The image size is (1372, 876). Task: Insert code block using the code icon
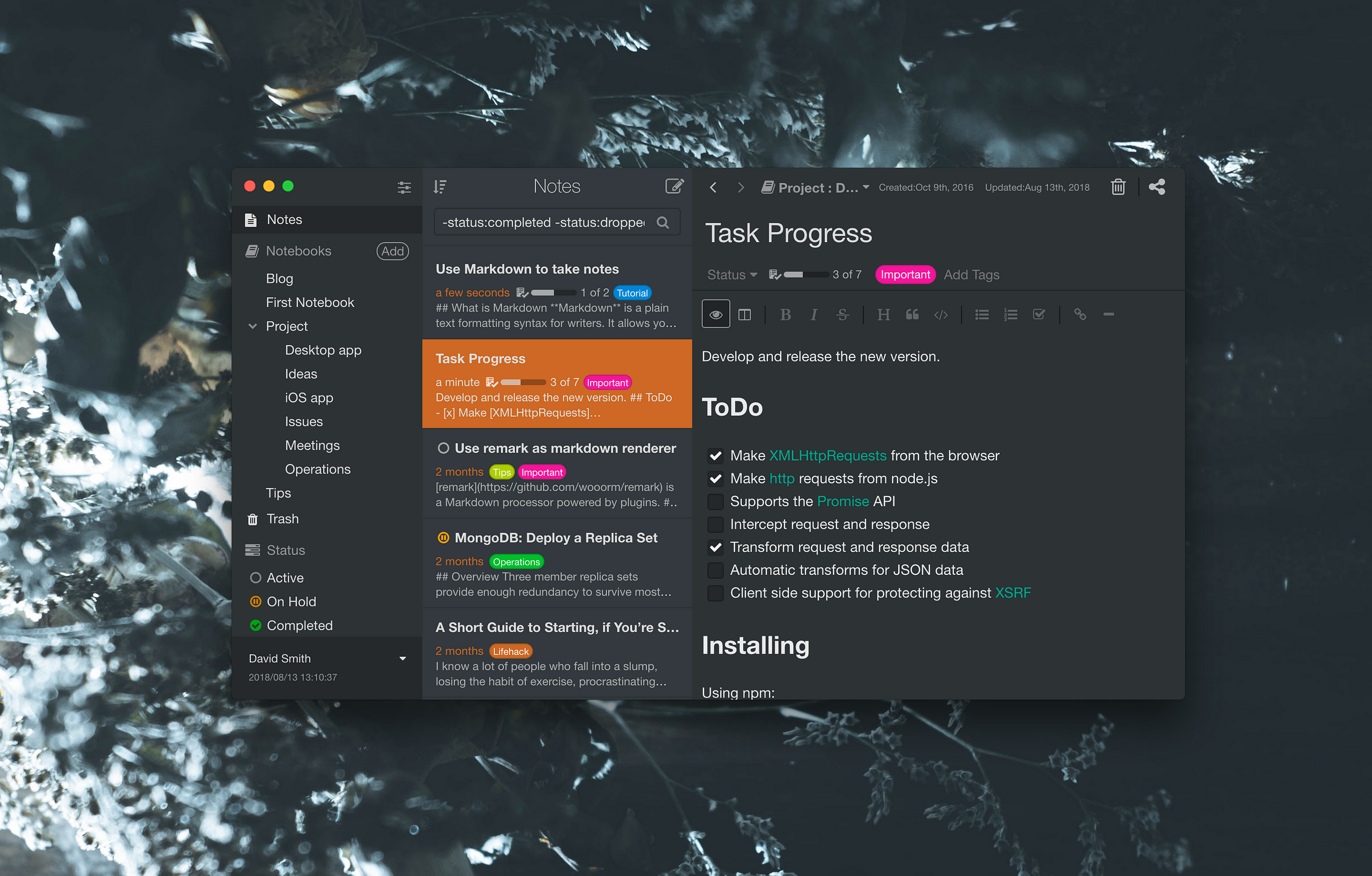coord(941,315)
